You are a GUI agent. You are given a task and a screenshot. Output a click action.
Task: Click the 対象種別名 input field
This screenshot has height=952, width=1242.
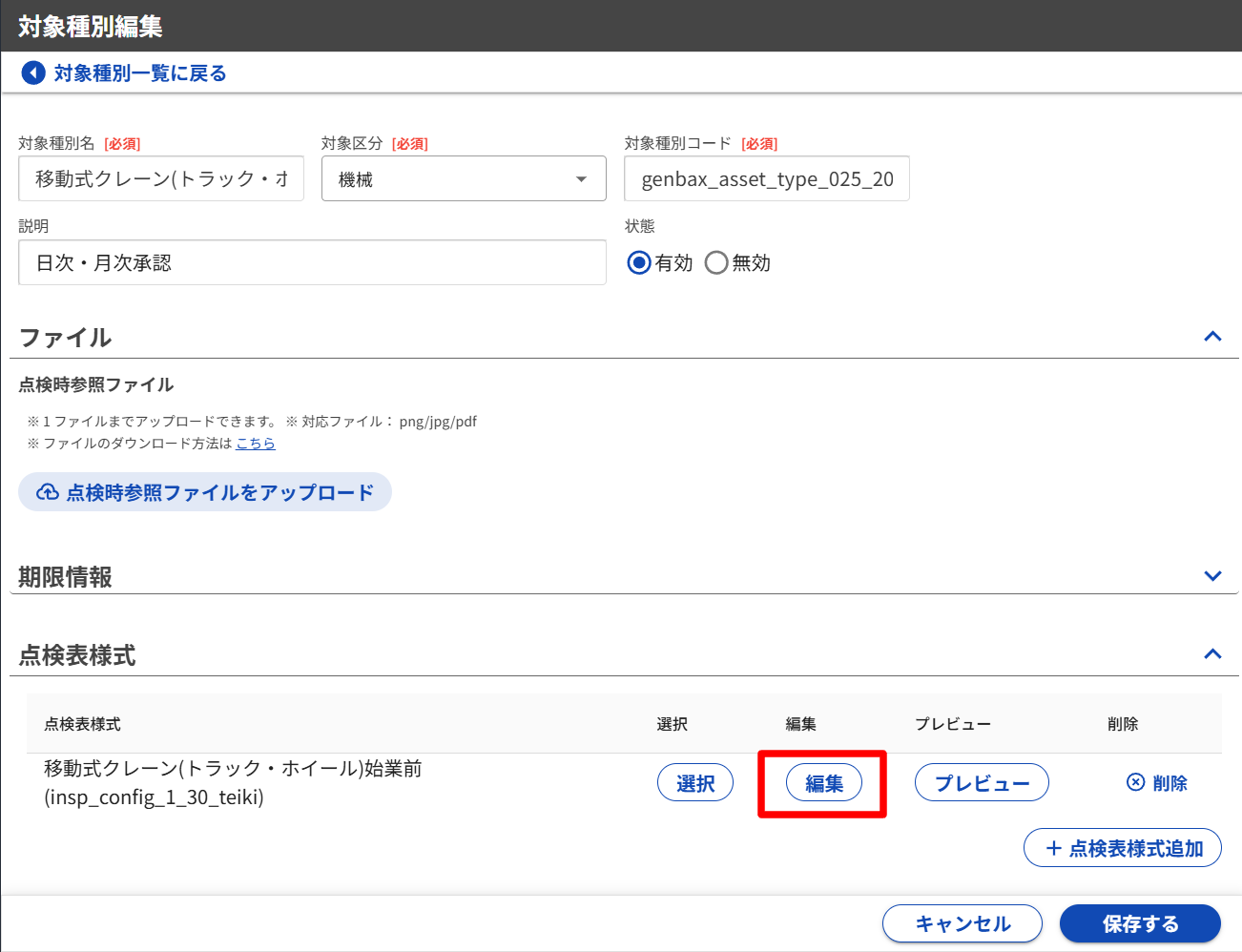(x=161, y=179)
